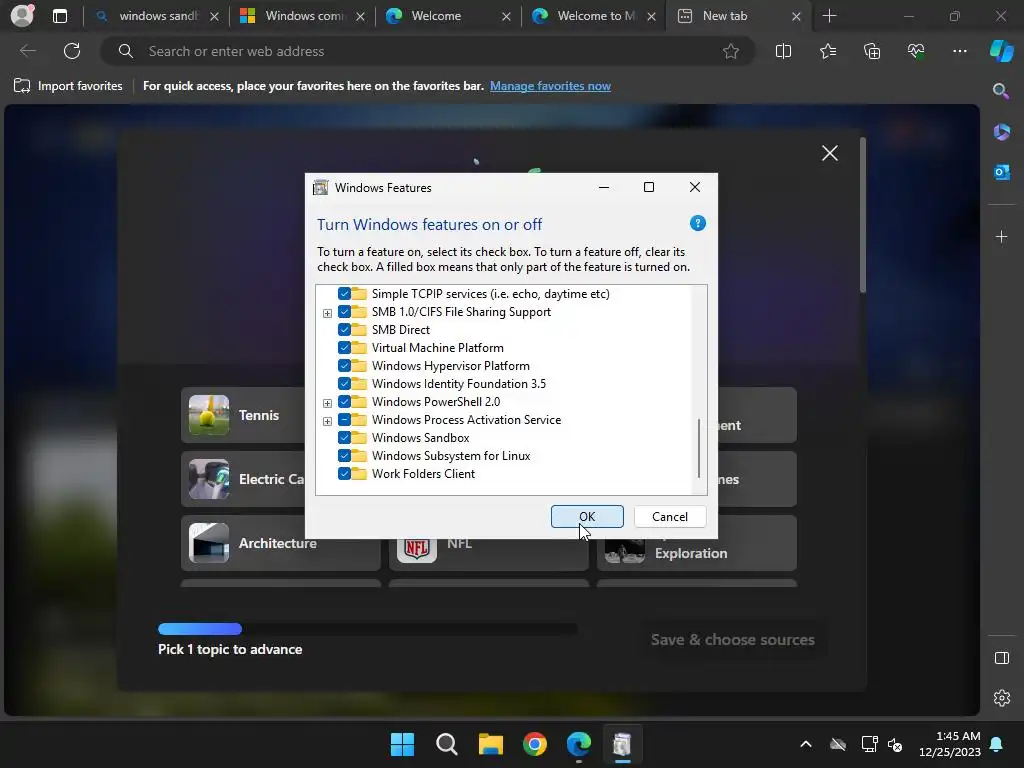Toggle Windows Identity Foundation 3.5 checkbox

point(344,383)
